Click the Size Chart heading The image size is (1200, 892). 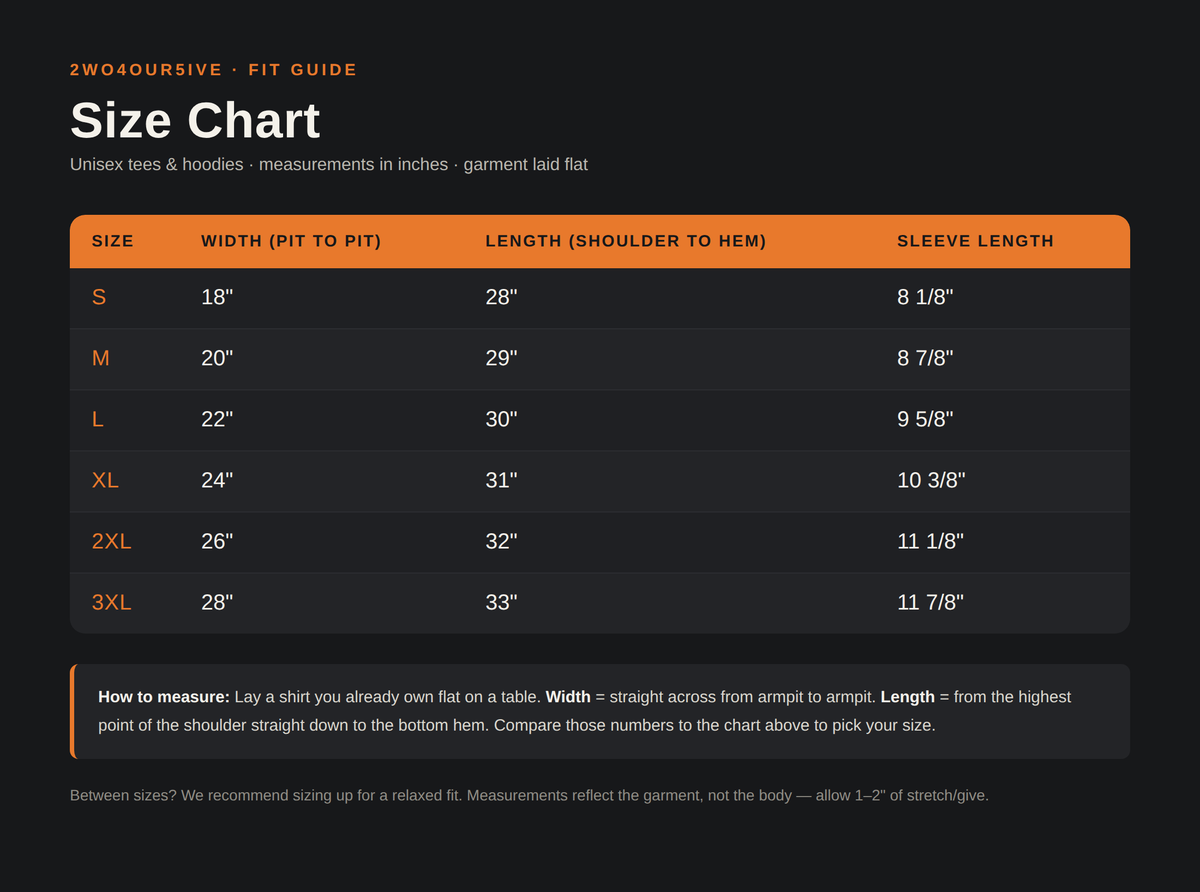tap(195, 120)
